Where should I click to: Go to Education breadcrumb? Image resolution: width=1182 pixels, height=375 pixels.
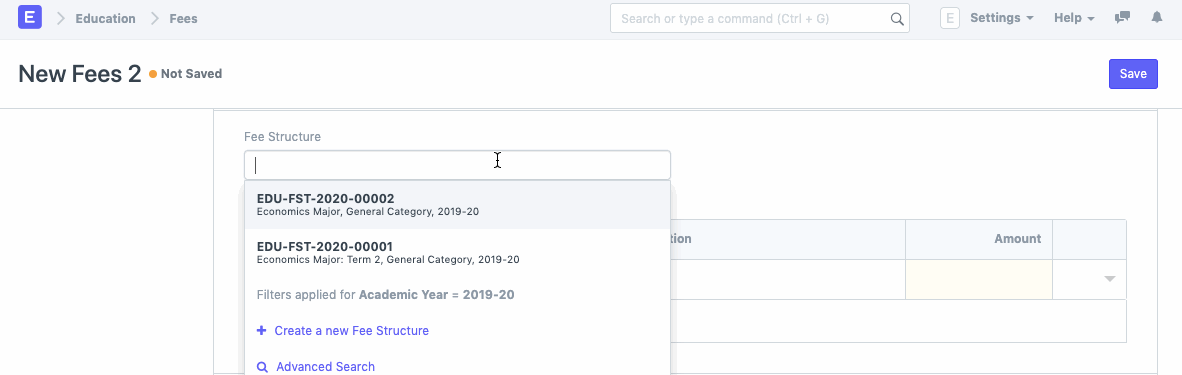pyautogui.click(x=106, y=19)
